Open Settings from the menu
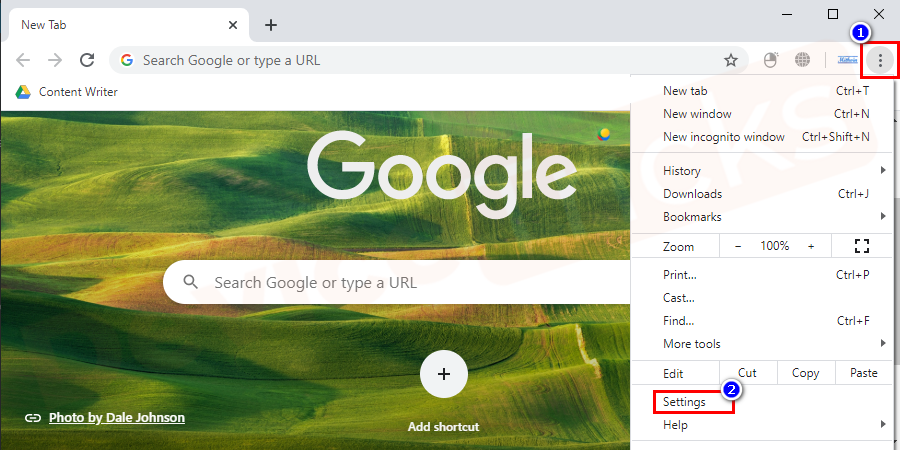Viewport: 900px width, 450px height. (762, 402)
